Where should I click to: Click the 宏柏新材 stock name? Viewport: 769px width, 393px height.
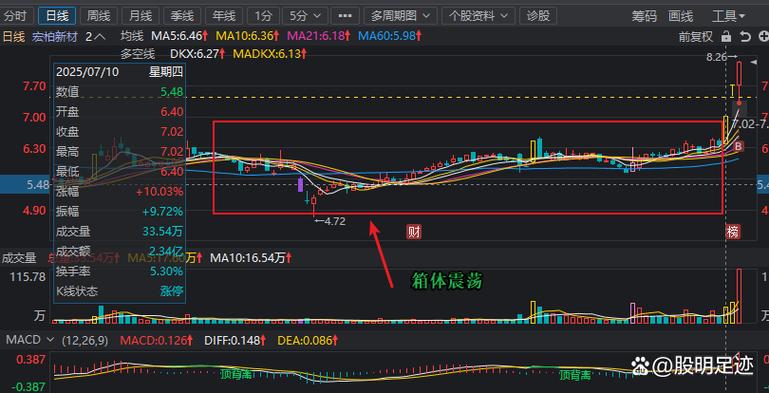coord(55,36)
